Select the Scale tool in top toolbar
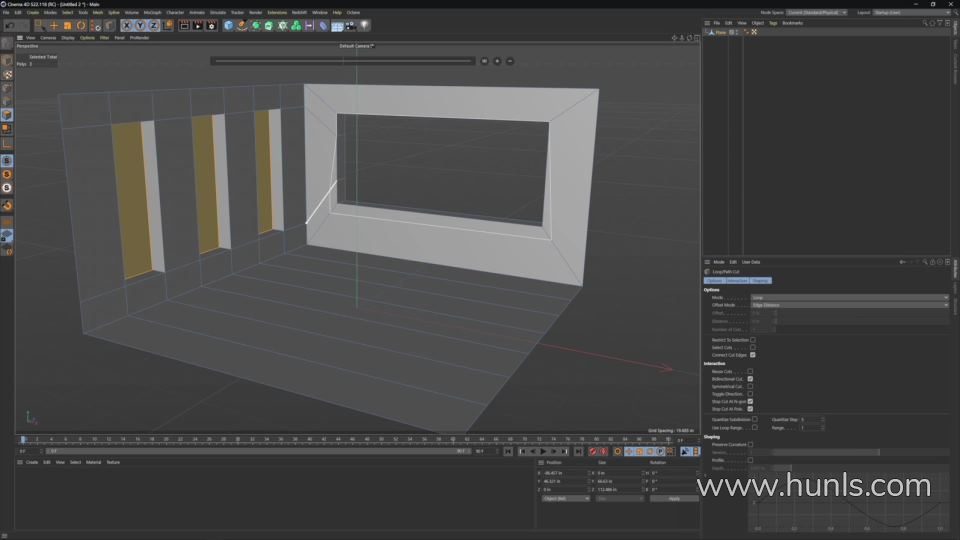 pyautogui.click(x=68, y=25)
